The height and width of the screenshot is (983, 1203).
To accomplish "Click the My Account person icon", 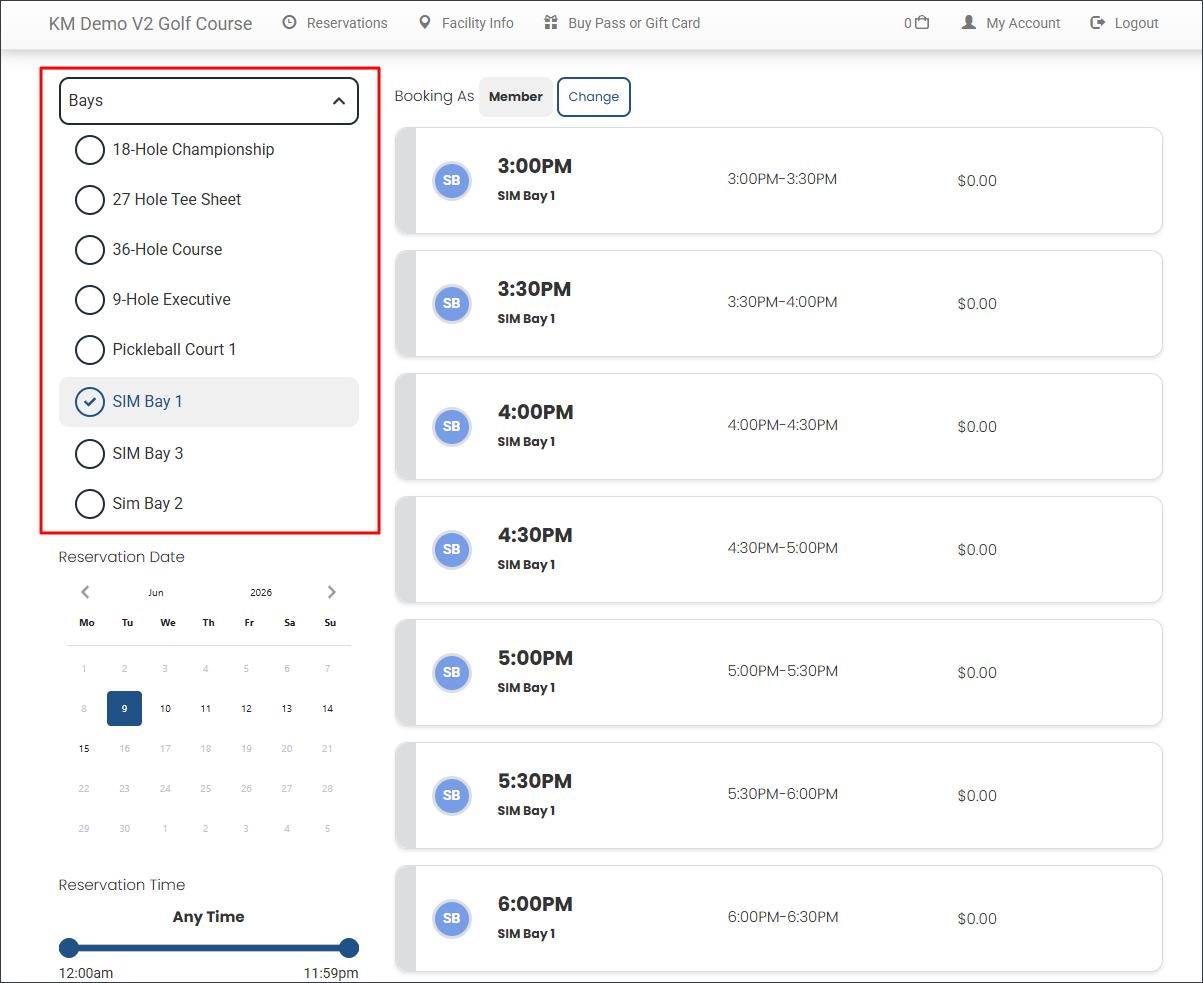I will tap(968, 22).
